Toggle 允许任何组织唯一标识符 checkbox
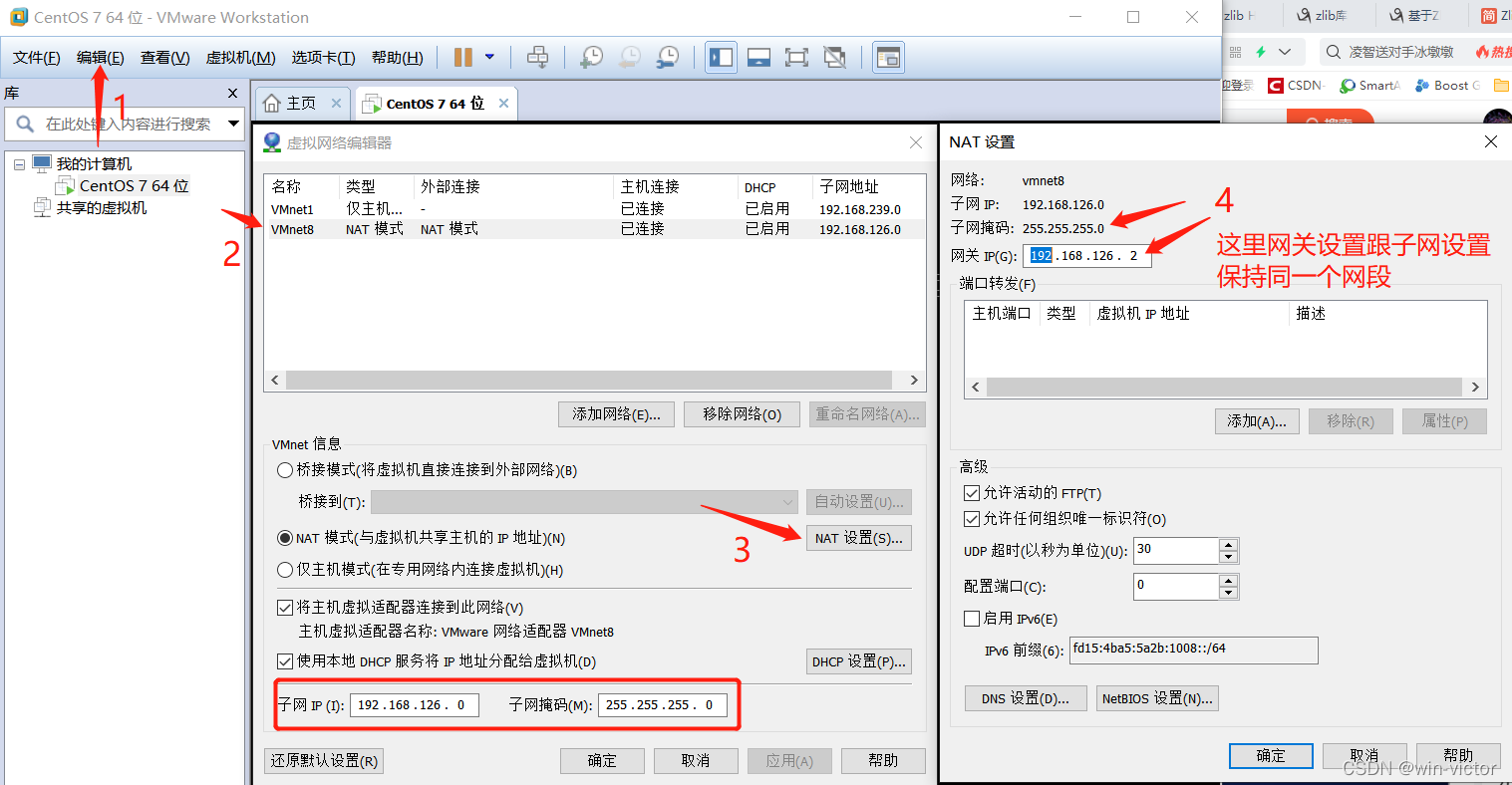 pyautogui.click(x=972, y=519)
